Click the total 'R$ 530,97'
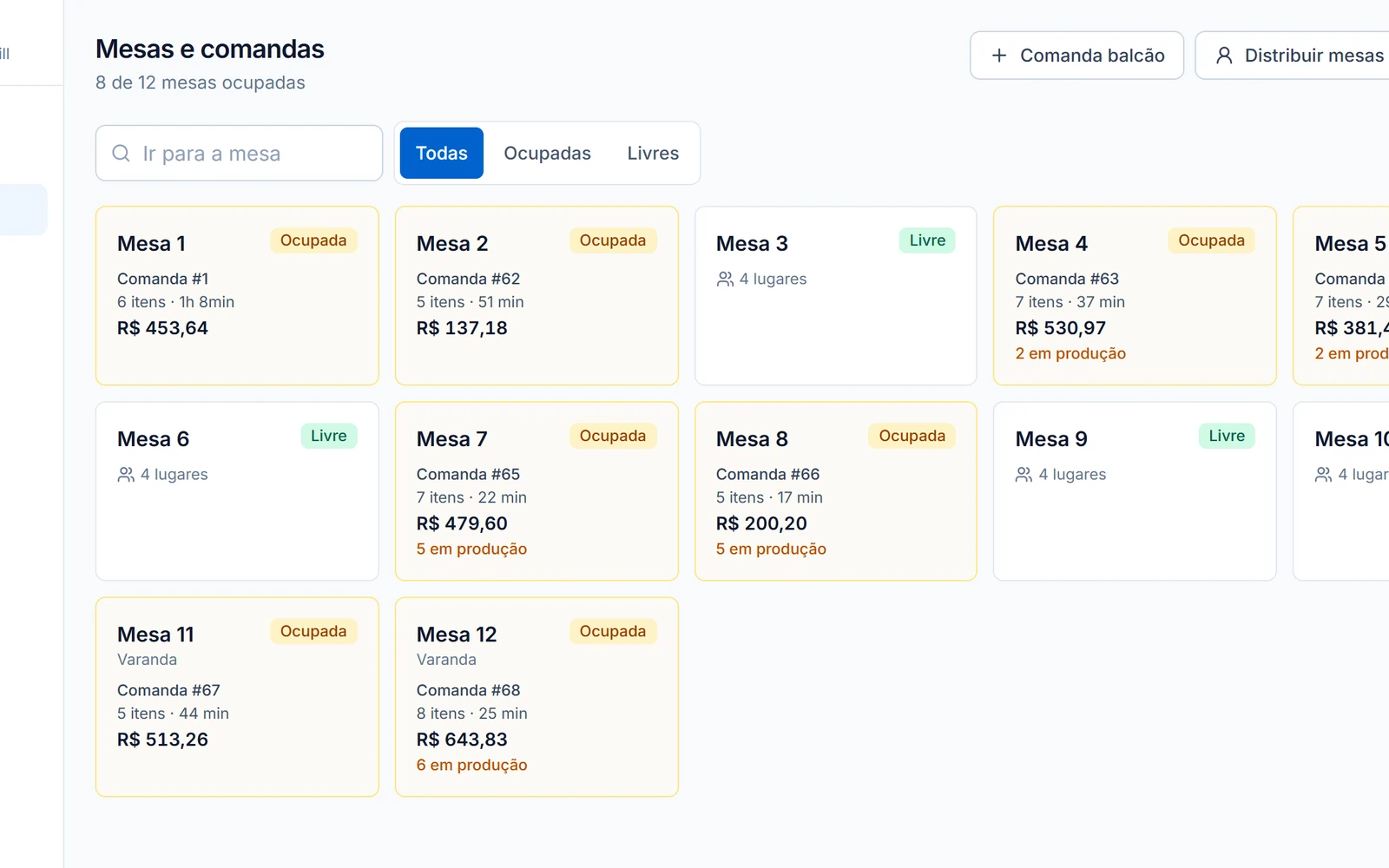Screen dimensions: 1389x868 (1061, 328)
